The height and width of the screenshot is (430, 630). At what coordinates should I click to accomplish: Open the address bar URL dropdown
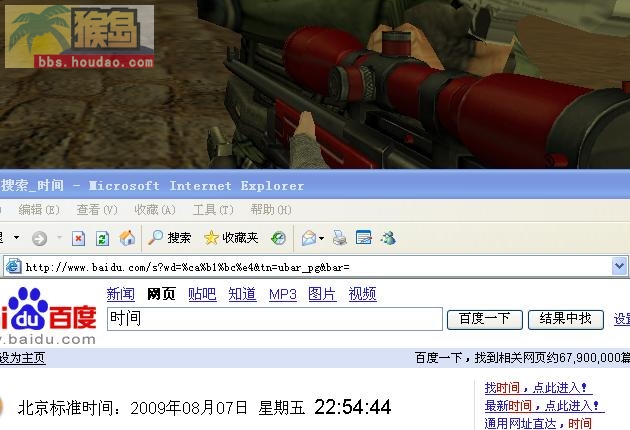[619, 266]
